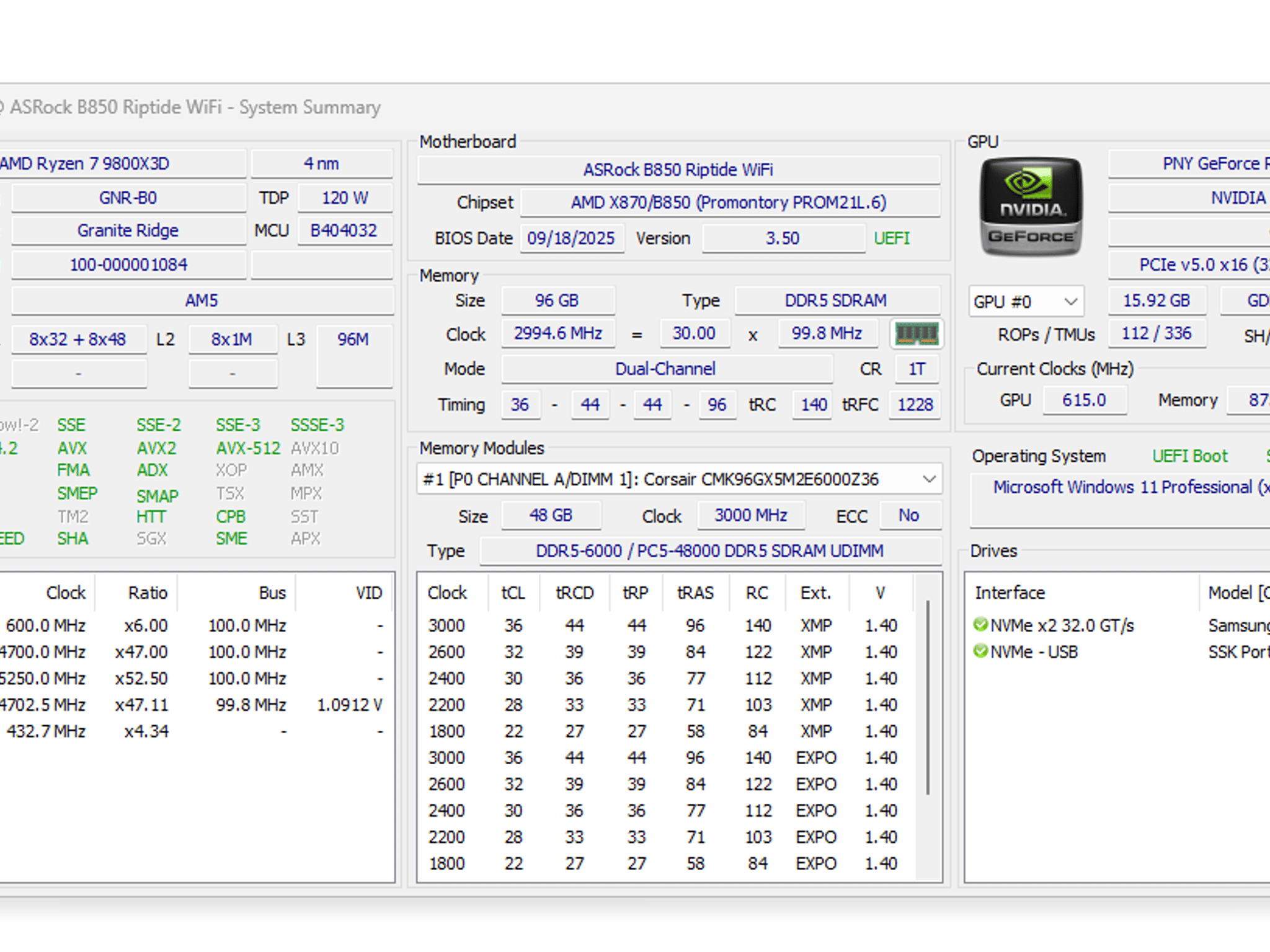
Task: Click the memory clock 2994.6 MHz field
Action: click(x=557, y=333)
